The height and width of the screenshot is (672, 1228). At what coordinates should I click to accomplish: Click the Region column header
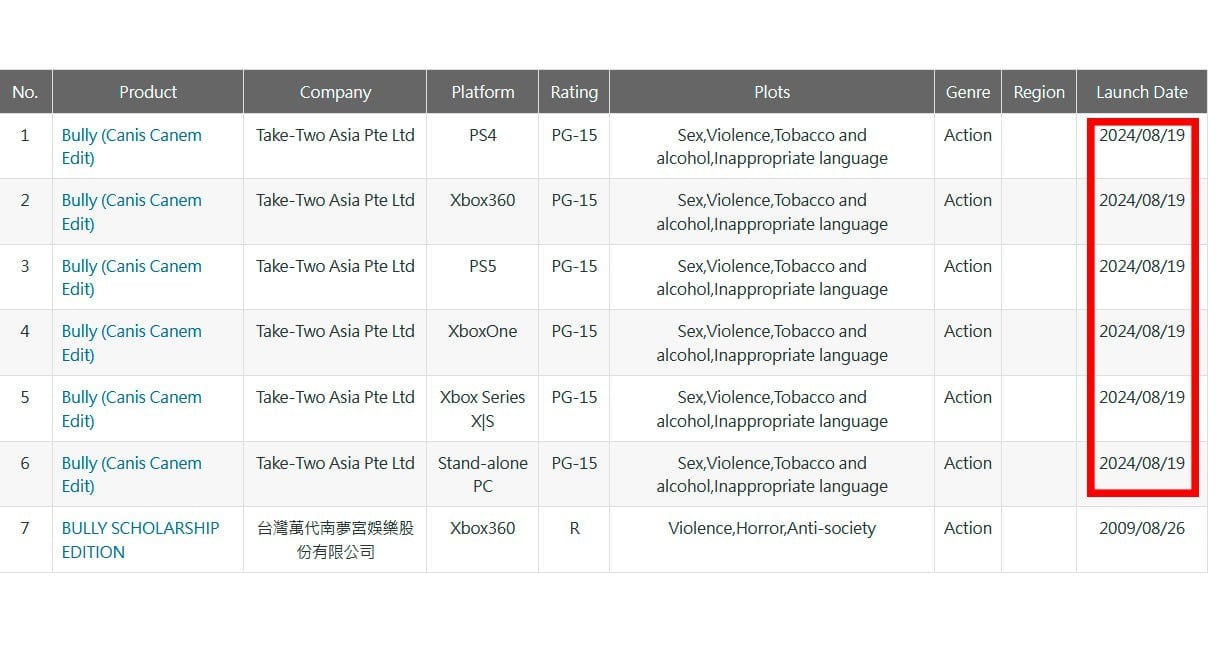pos(1039,92)
